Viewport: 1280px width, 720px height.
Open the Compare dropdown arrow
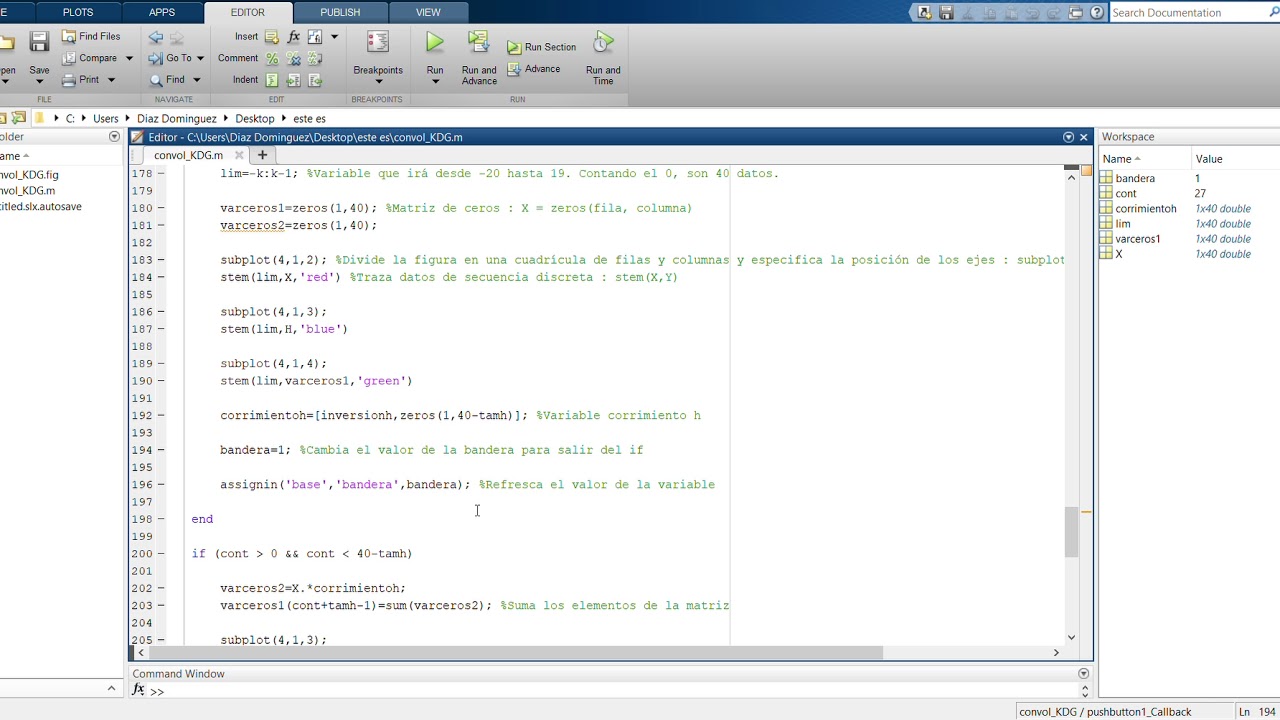tap(129, 58)
